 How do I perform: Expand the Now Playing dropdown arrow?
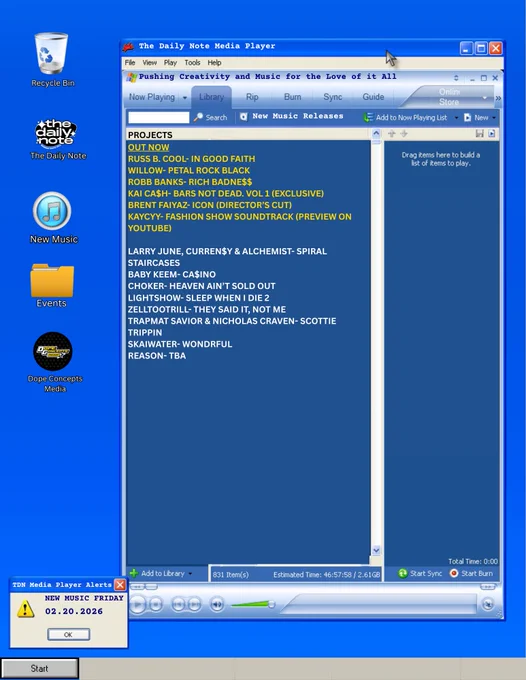click(x=185, y=98)
